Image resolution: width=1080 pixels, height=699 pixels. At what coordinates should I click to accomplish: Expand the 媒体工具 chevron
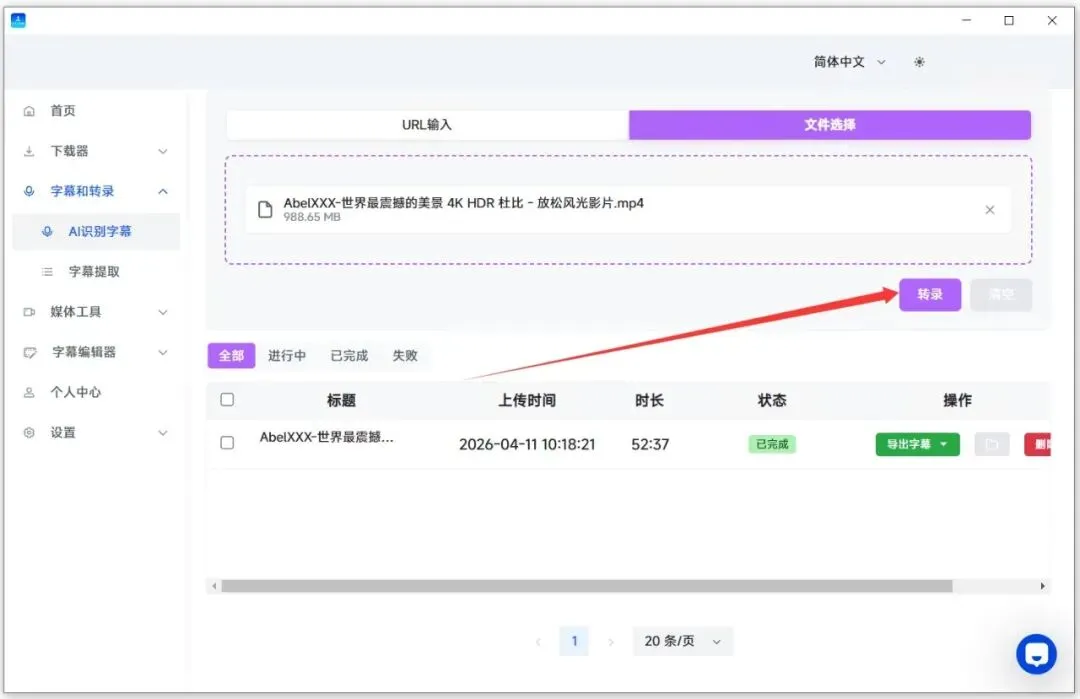pos(163,312)
